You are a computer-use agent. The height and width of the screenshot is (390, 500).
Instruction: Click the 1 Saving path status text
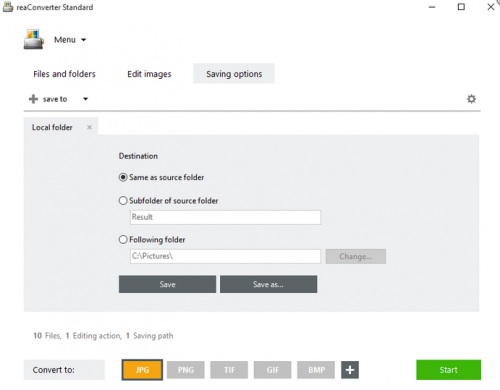pyautogui.click(x=149, y=336)
